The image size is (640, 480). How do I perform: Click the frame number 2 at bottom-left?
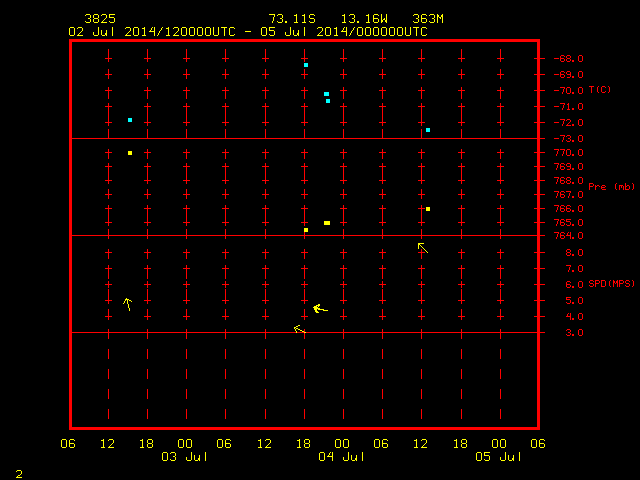[x=19, y=474]
